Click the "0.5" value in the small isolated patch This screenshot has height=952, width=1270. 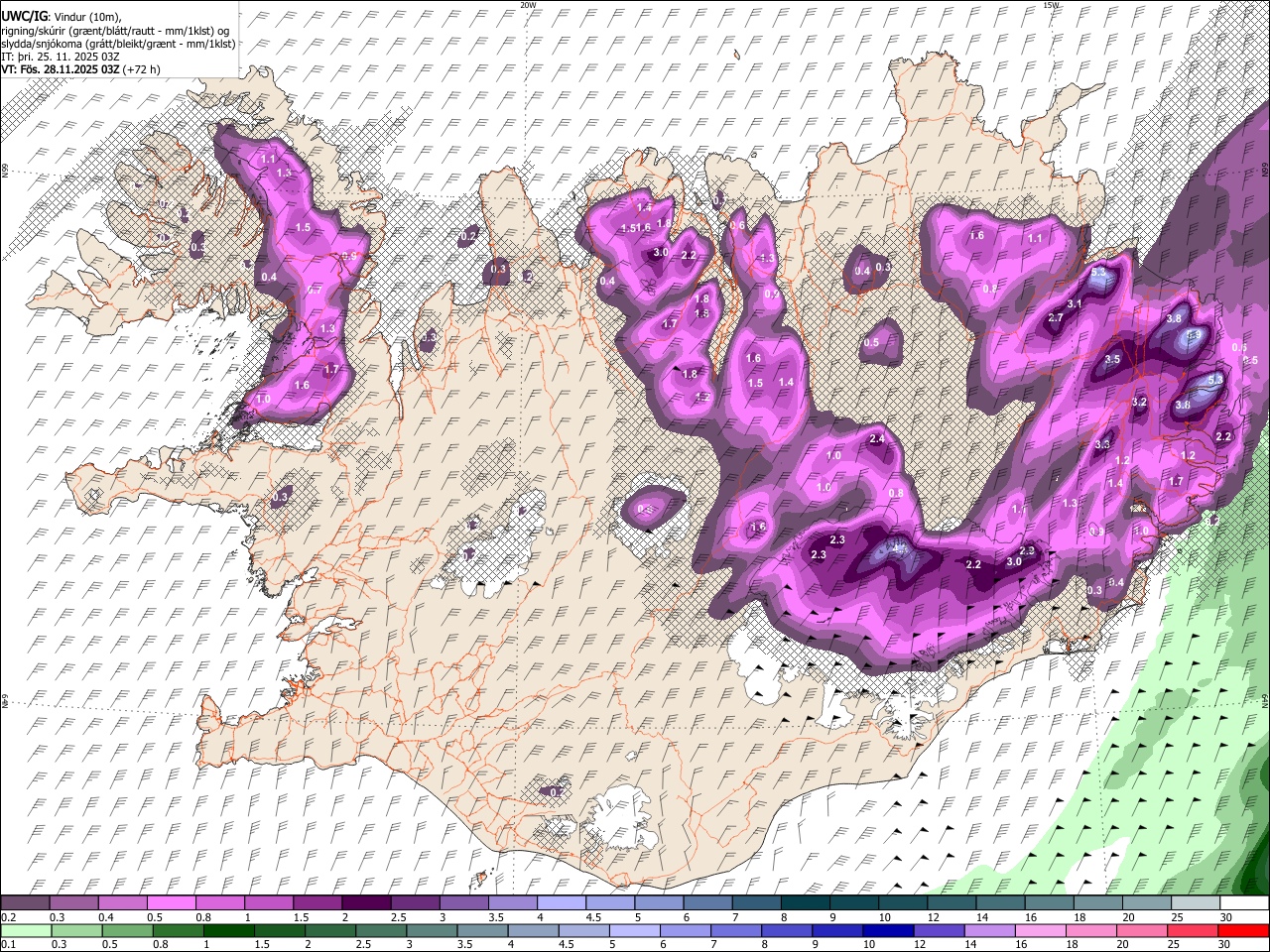(x=871, y=343)
